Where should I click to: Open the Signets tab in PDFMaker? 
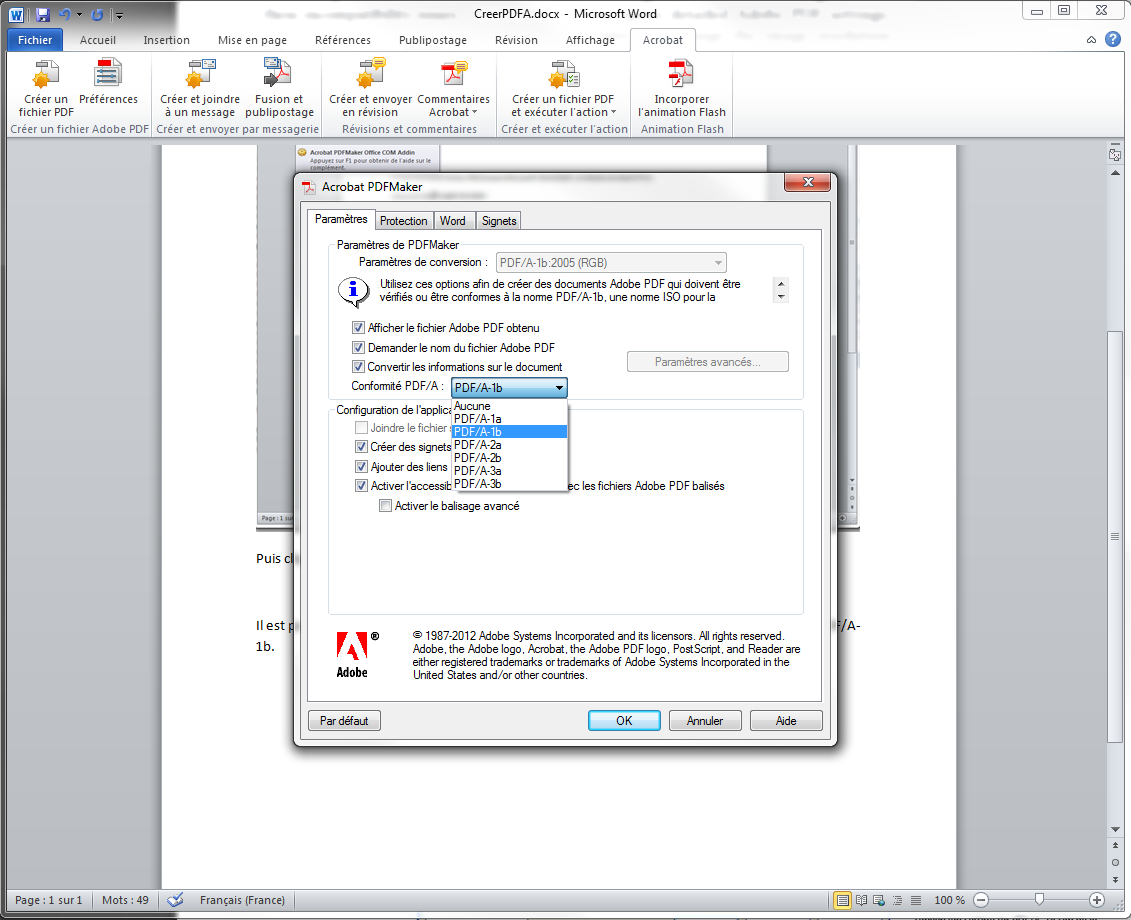click(499, 221)
